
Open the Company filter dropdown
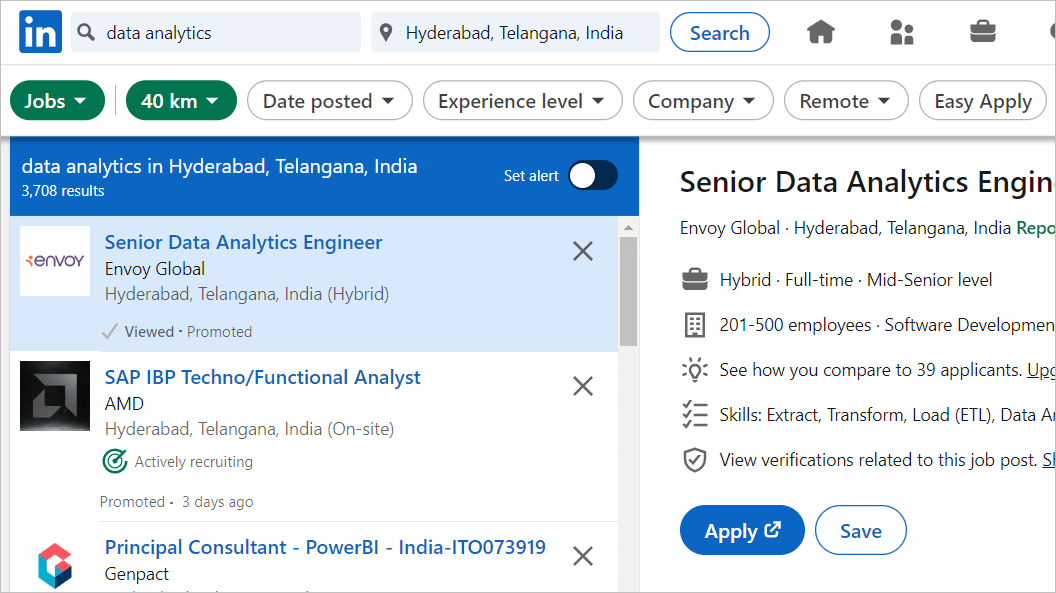click(x=703, y=100)
